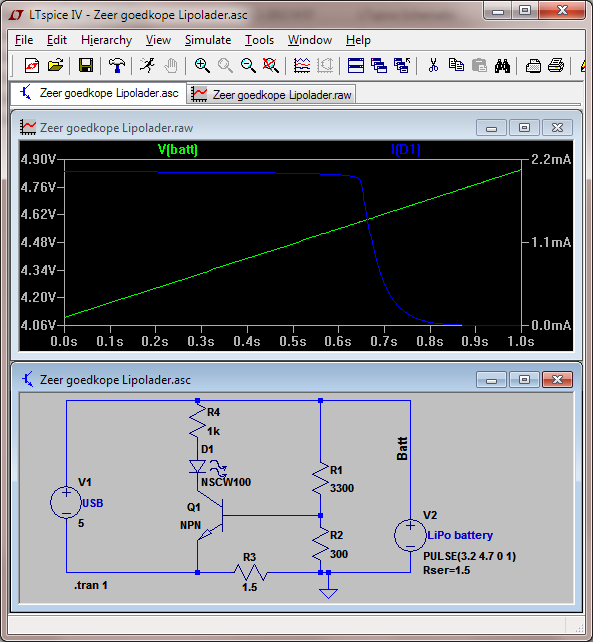
Task: Open the Edit menu
Action: pyautogui.click(x=57, y=40)
